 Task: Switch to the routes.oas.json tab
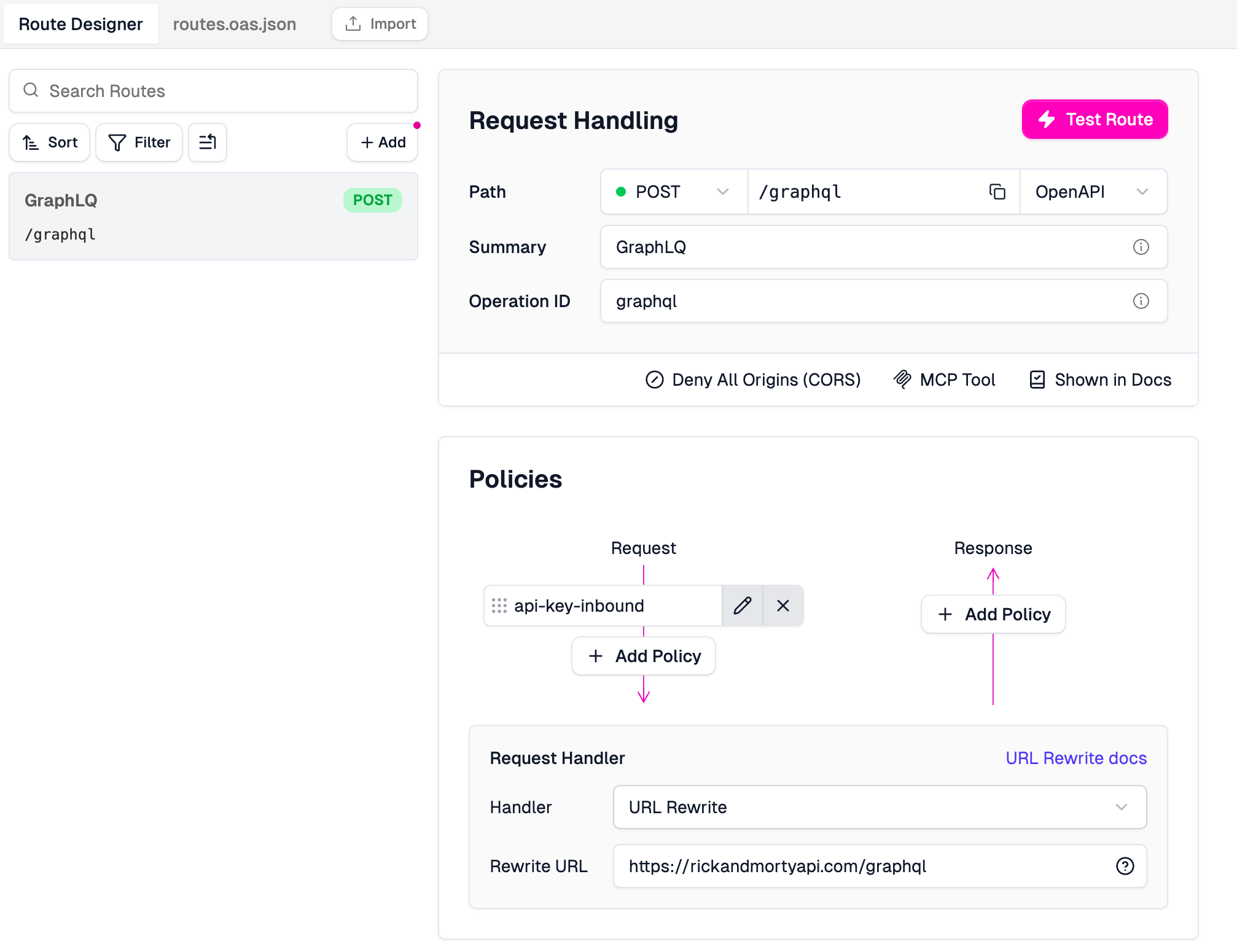pos(235,24)
